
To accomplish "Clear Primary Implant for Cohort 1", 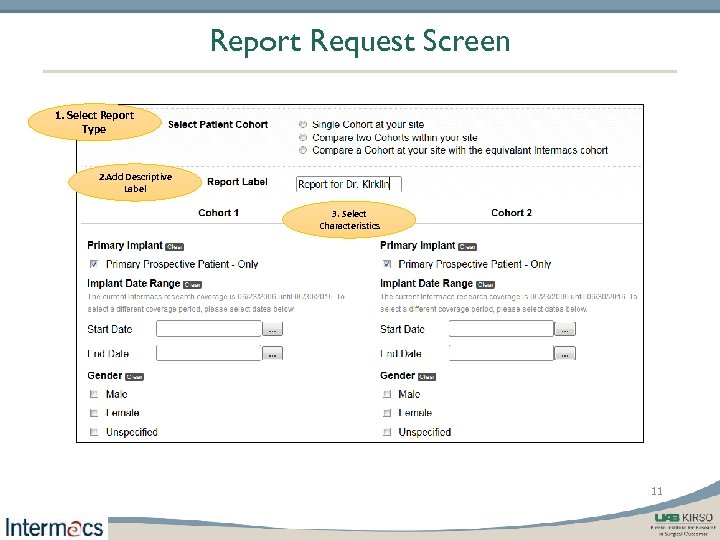I will (174, 247).
